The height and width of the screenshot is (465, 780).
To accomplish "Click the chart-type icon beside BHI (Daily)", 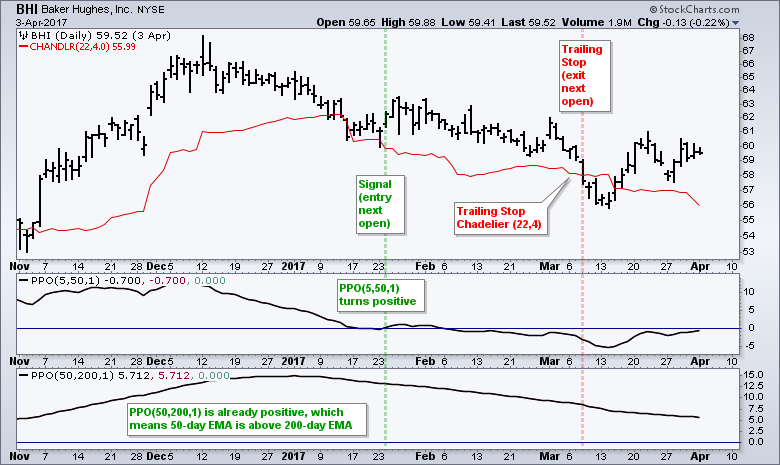I will pyautogui.click(x=23, y=36).
